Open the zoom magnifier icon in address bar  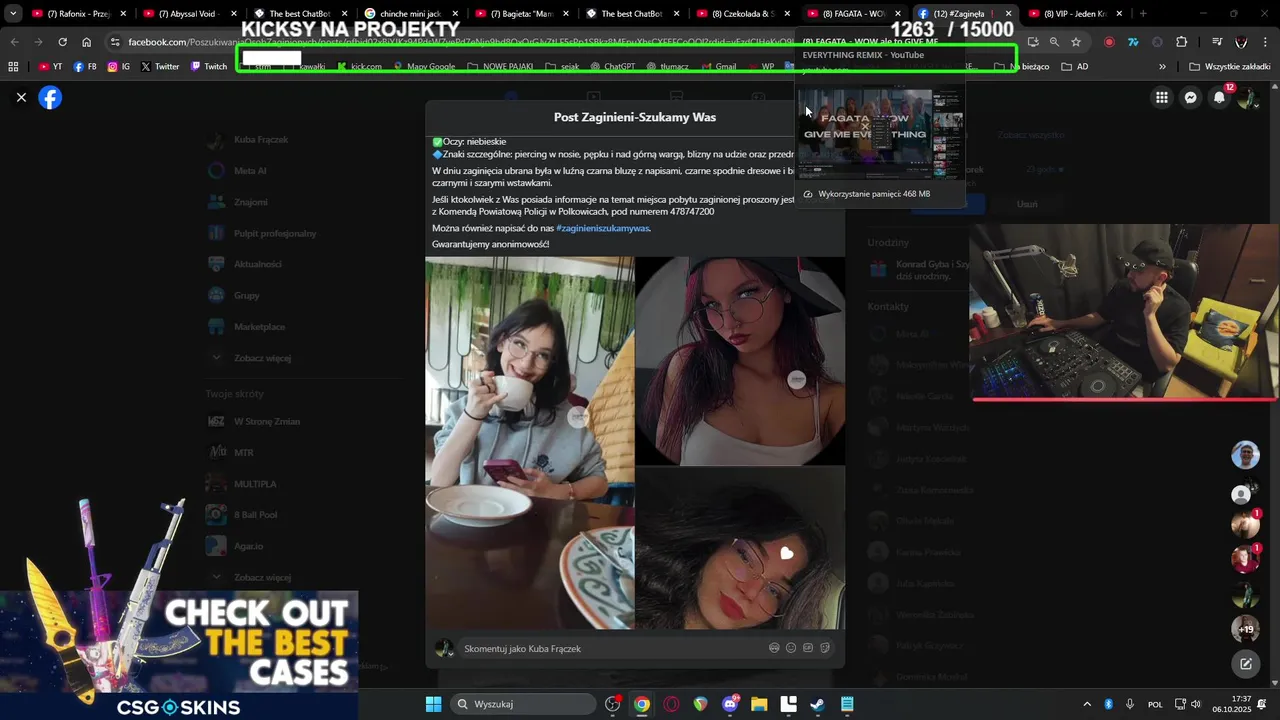tap(1054, 42)
